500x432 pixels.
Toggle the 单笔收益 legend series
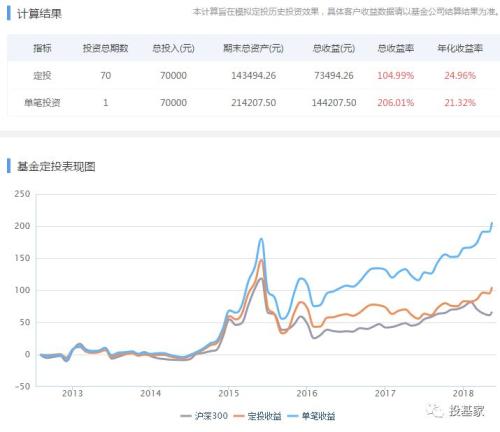click(311, 416)
